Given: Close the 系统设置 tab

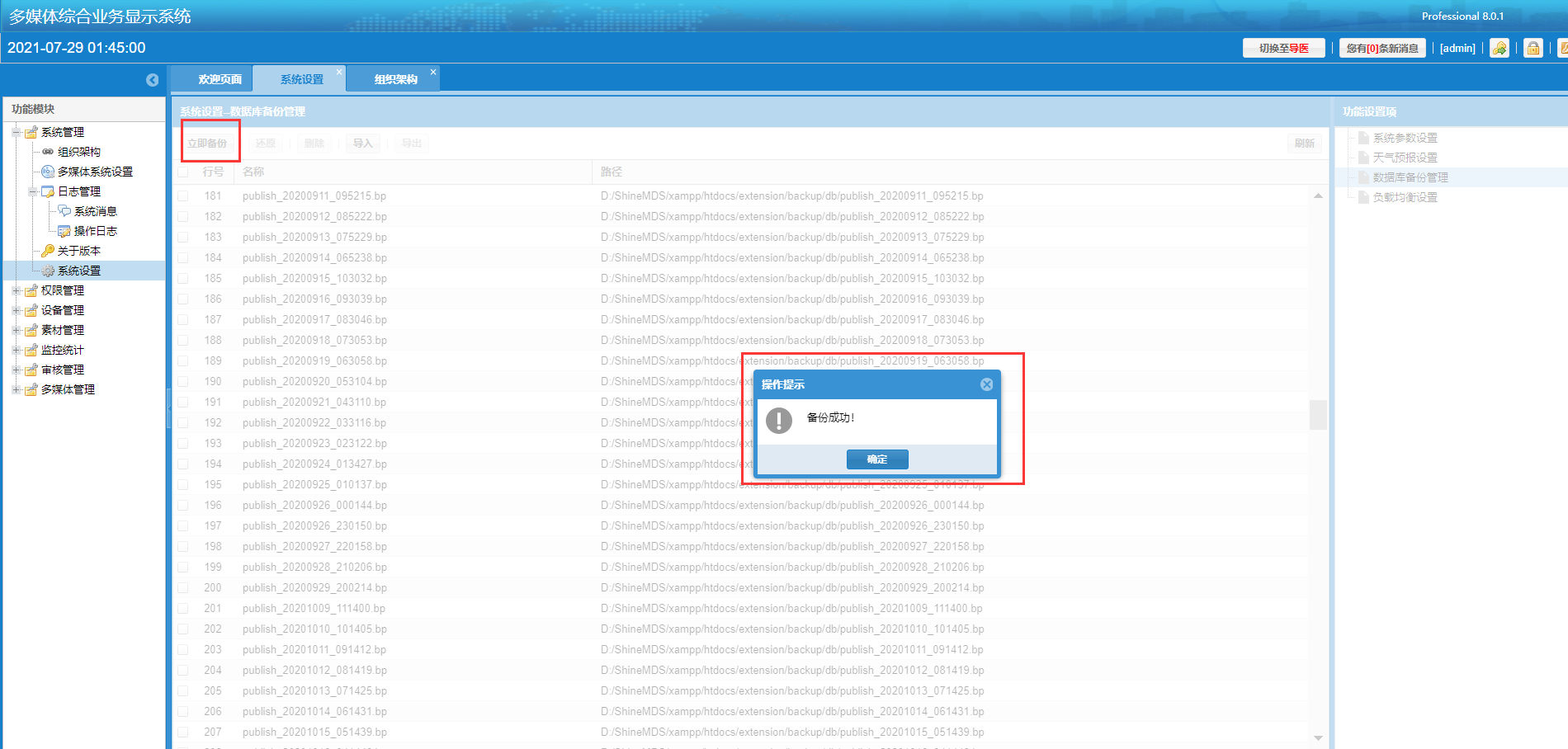Looking at the screenshot, I should (339, 72).
